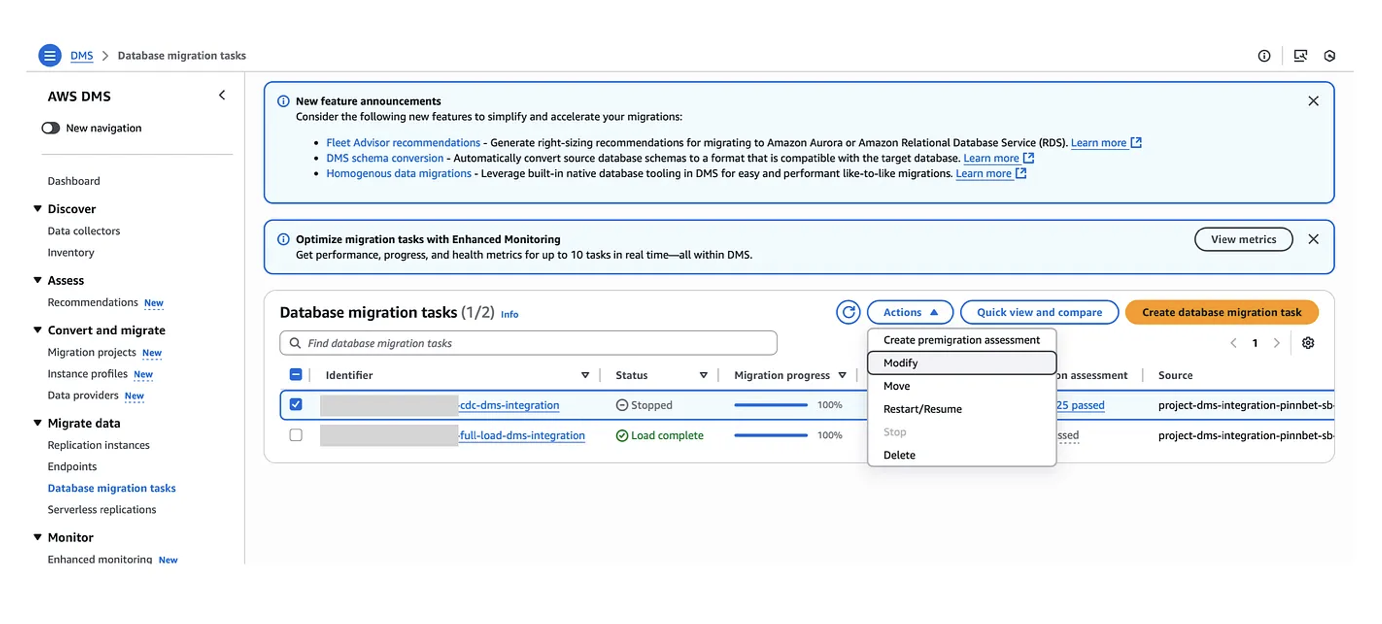Viewport: 1382px width, 624px height.
Task: Open the Status column filter dropdown
Action: coord(702,374)
